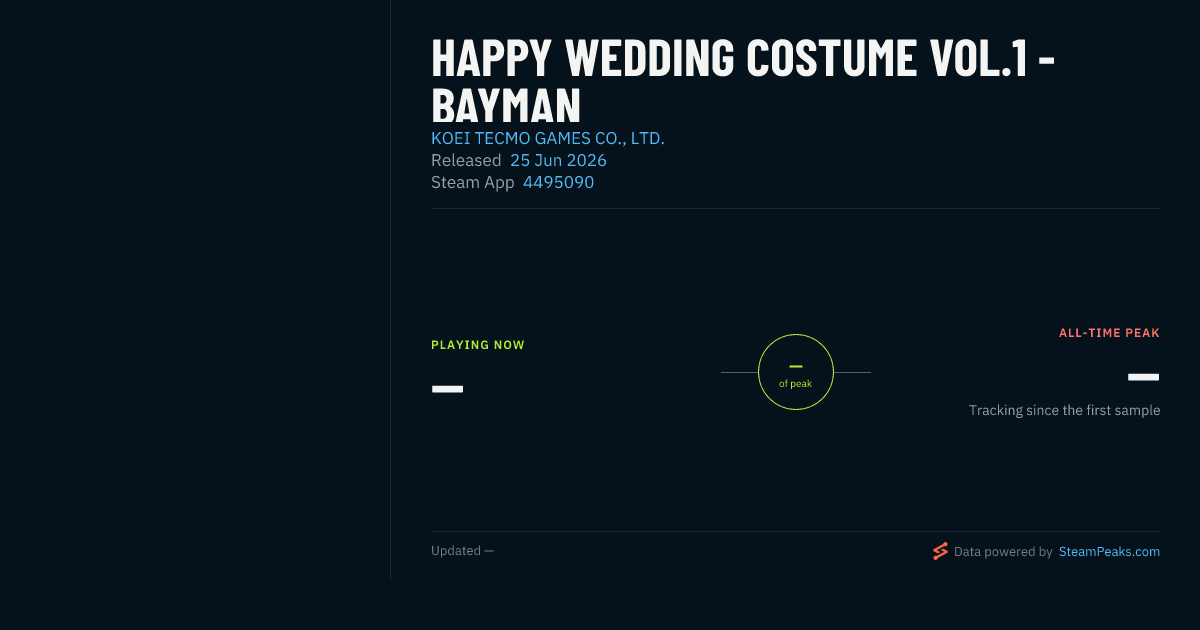Open the KOEI TECMO GAMES CO., LTD. publisher link

[548, 138]
